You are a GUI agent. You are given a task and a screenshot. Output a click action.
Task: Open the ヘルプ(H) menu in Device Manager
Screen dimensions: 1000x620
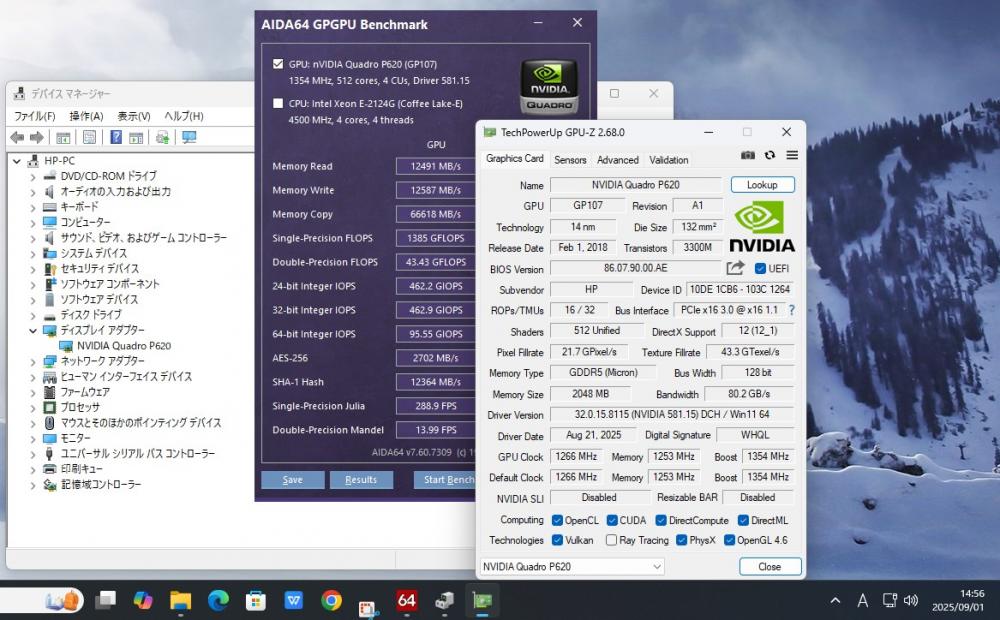184,116
